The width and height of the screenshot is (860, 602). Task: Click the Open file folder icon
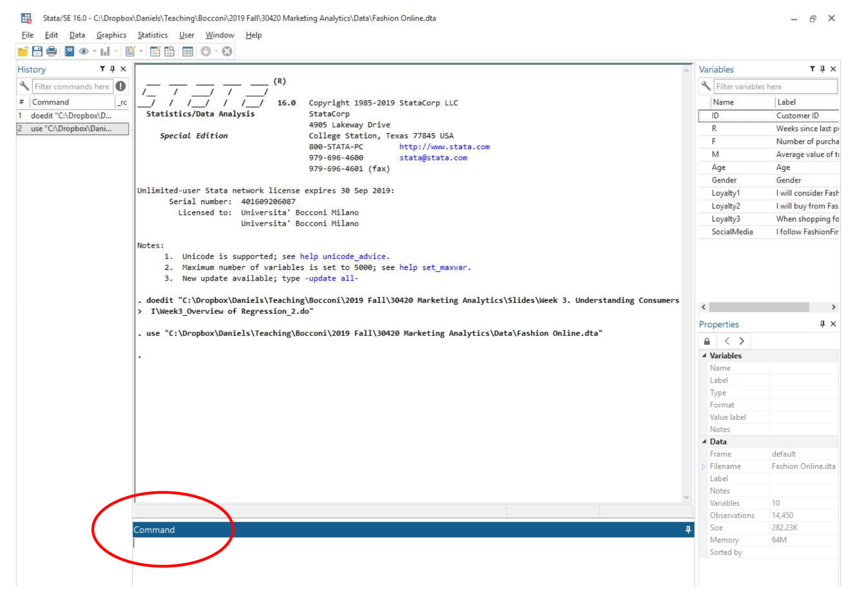23,52
